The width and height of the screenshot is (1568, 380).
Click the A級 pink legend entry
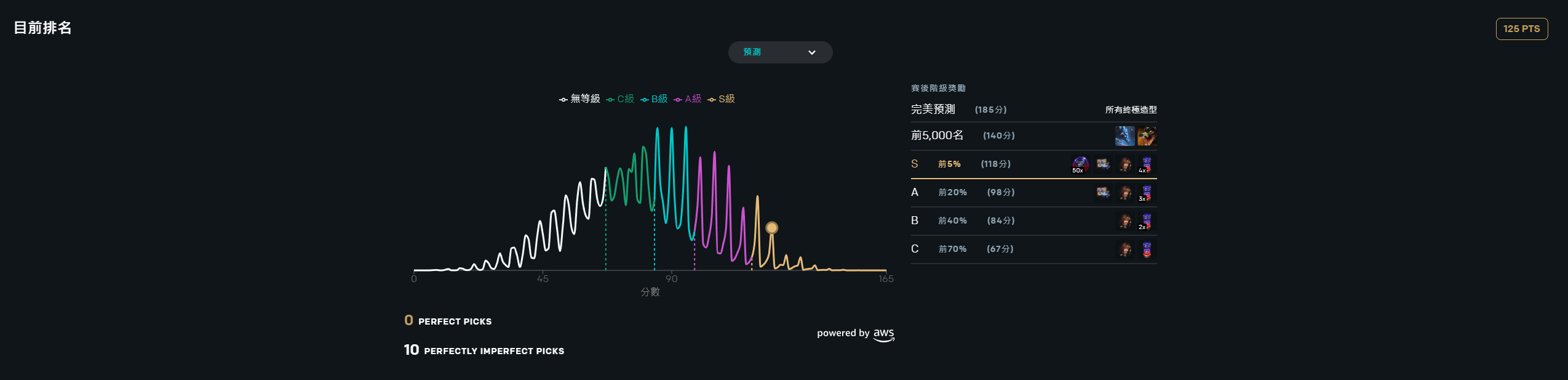[x=688, y=99]
